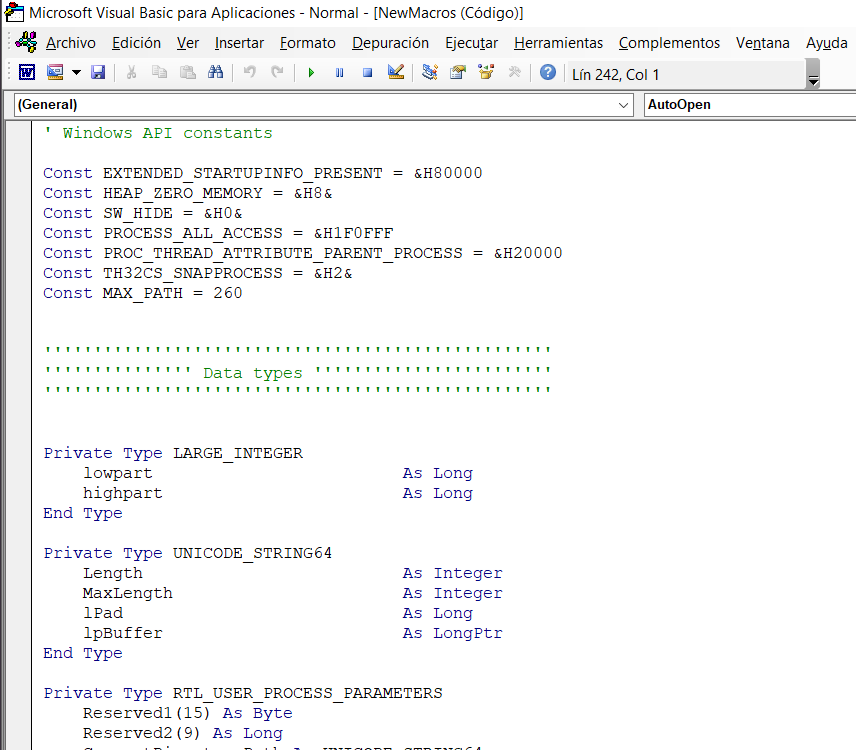Click the Save Normal disk icon
This screenshot has width=856, height=750.
pyautogui.click(x=98, y=73)
